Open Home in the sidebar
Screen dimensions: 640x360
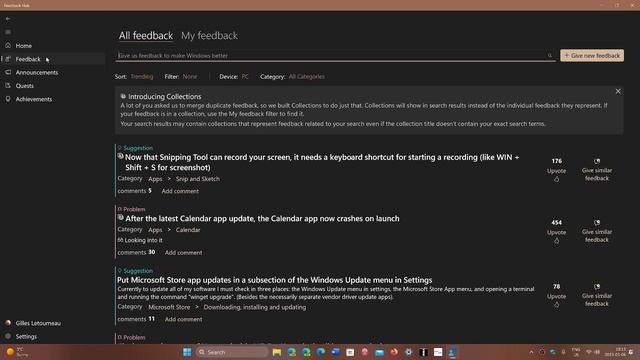pos(53,46)
